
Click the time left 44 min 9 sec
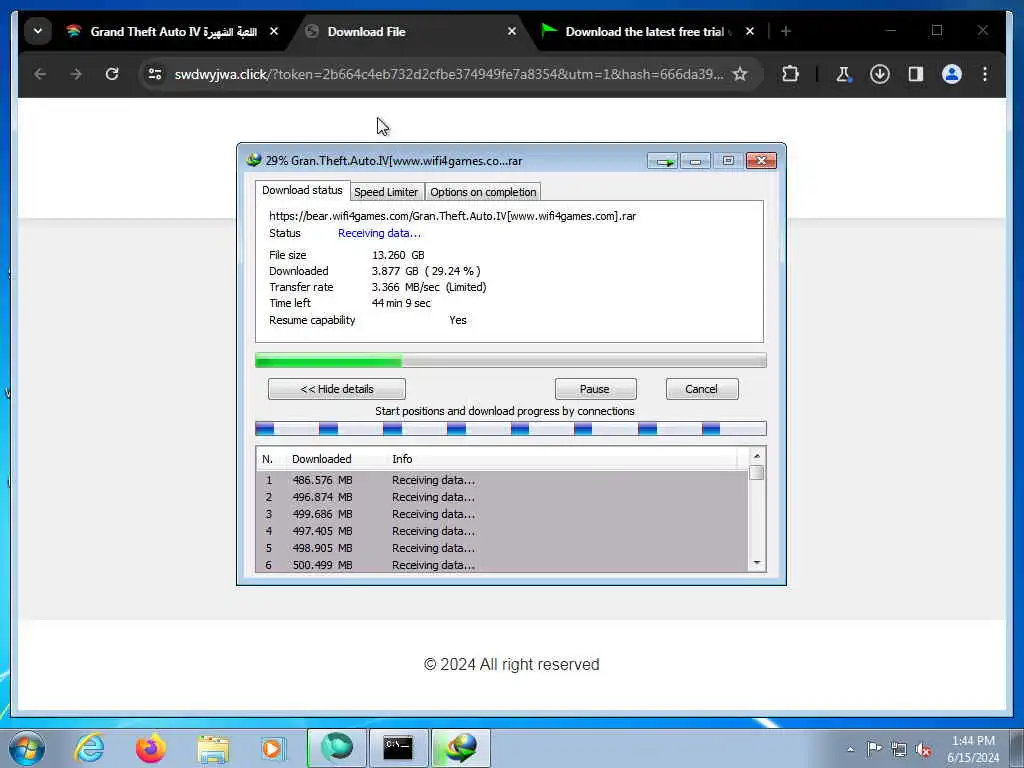point(401,303)
